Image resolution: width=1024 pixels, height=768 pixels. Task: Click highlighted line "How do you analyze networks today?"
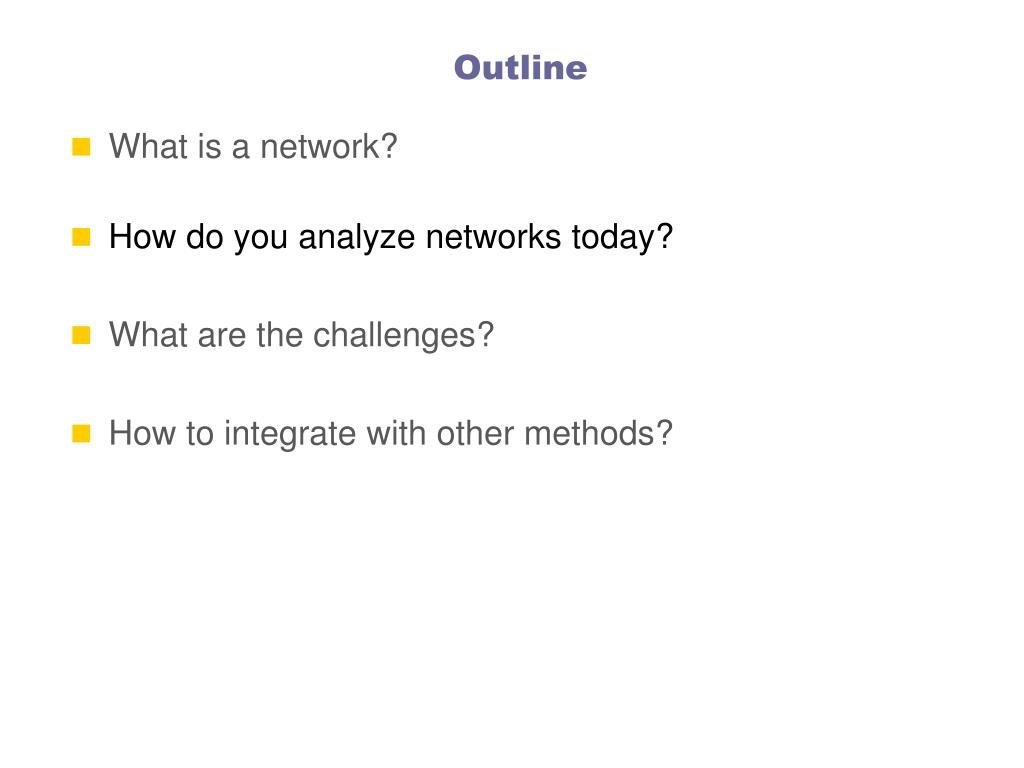point(391,238)
